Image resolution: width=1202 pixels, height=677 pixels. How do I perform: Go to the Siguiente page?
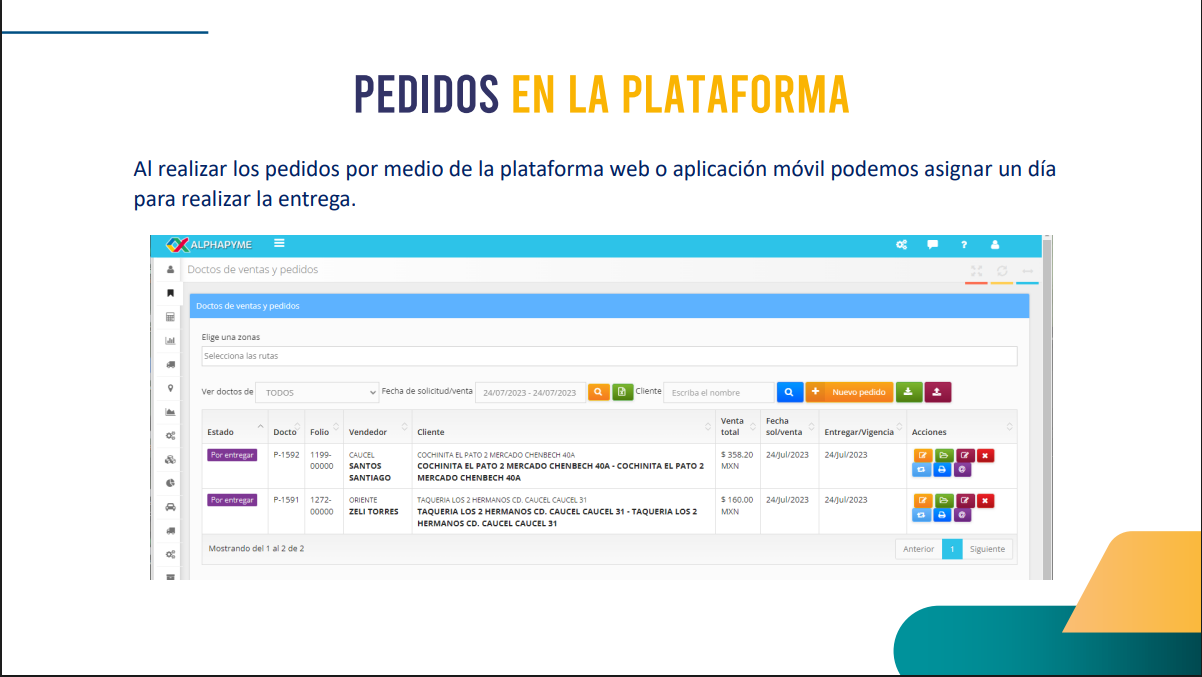987,549
